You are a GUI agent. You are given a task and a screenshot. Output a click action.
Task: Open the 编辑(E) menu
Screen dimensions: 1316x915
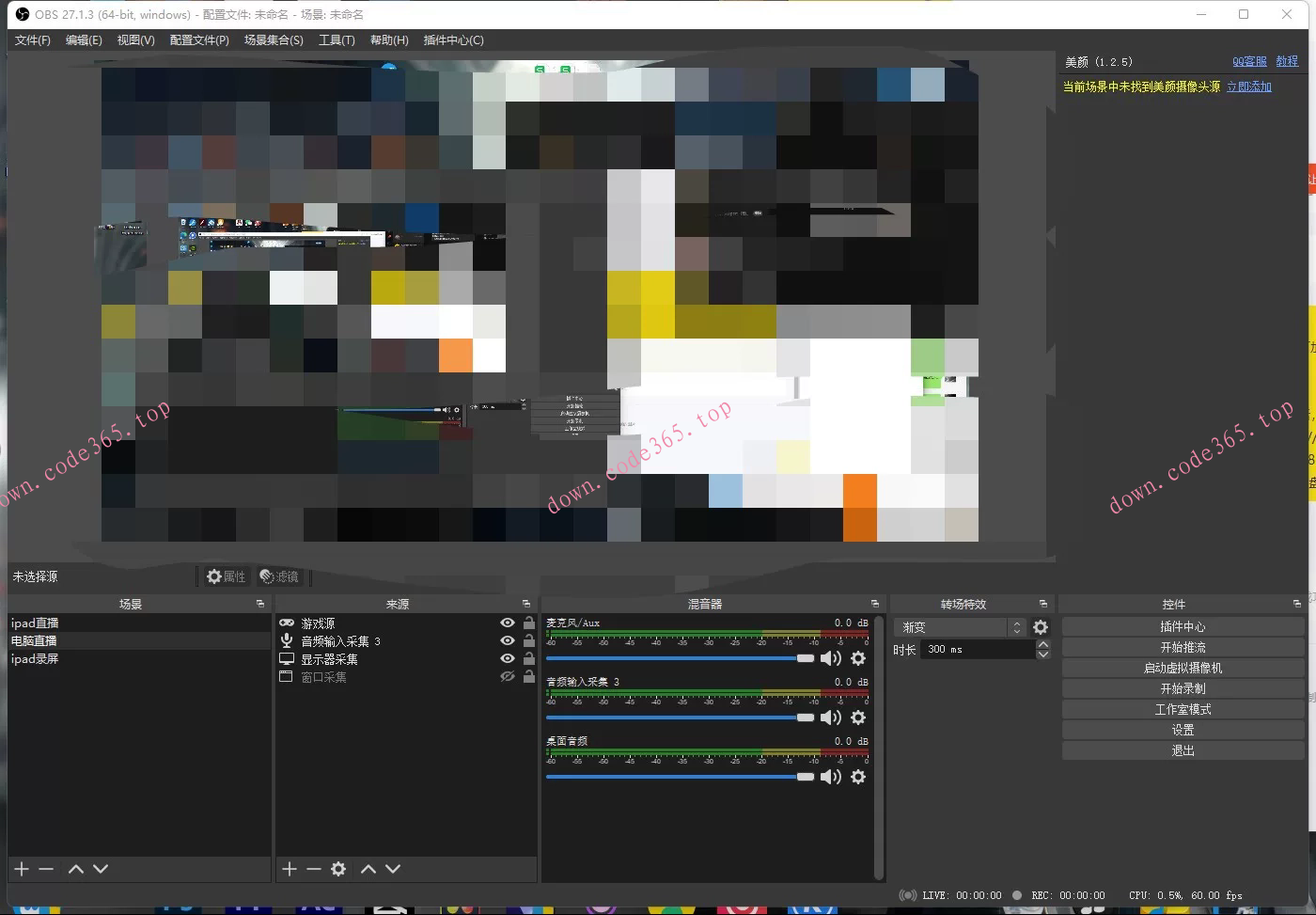[84, 39]
